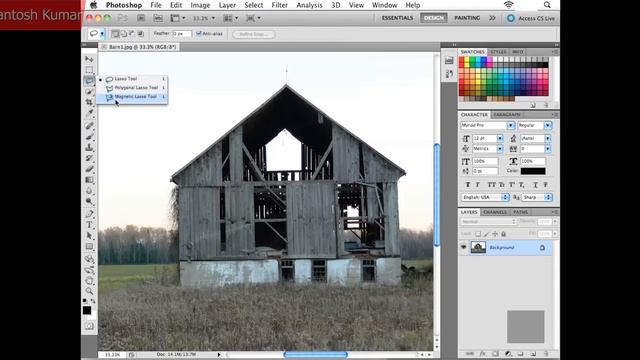The width and height of the screenshot is (640, 360).
Task: Select the Eyedropper tool
Action: (x=89, y=113)
